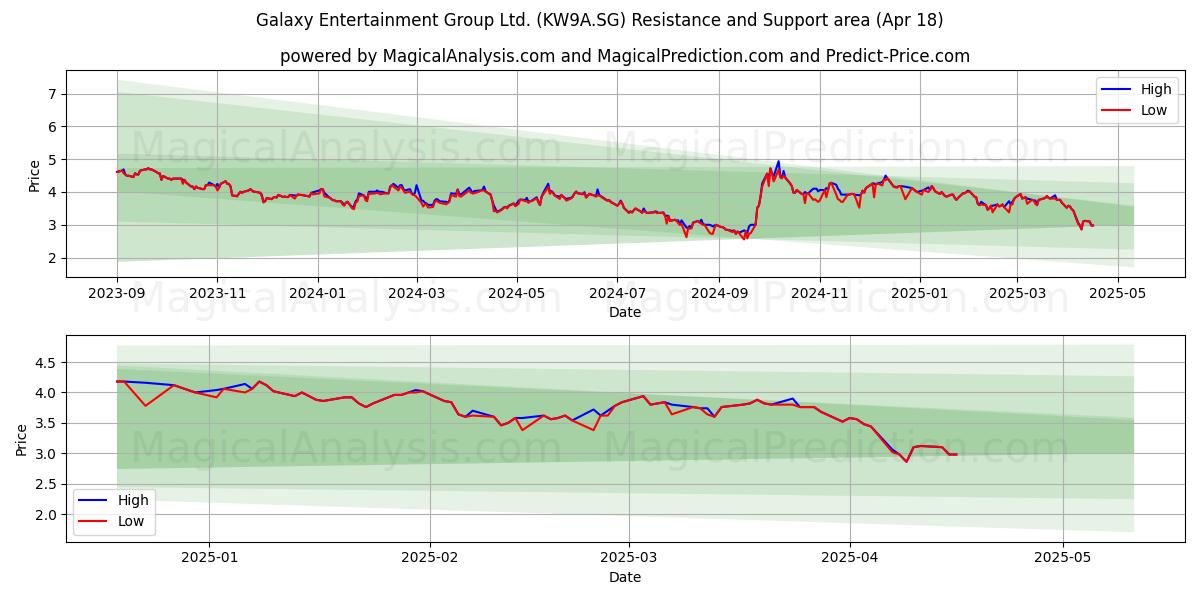This screenshot has width=1200, height=600.
Task: Click the bottom chart y-axis value '4.5'
Action: point(48,363)
